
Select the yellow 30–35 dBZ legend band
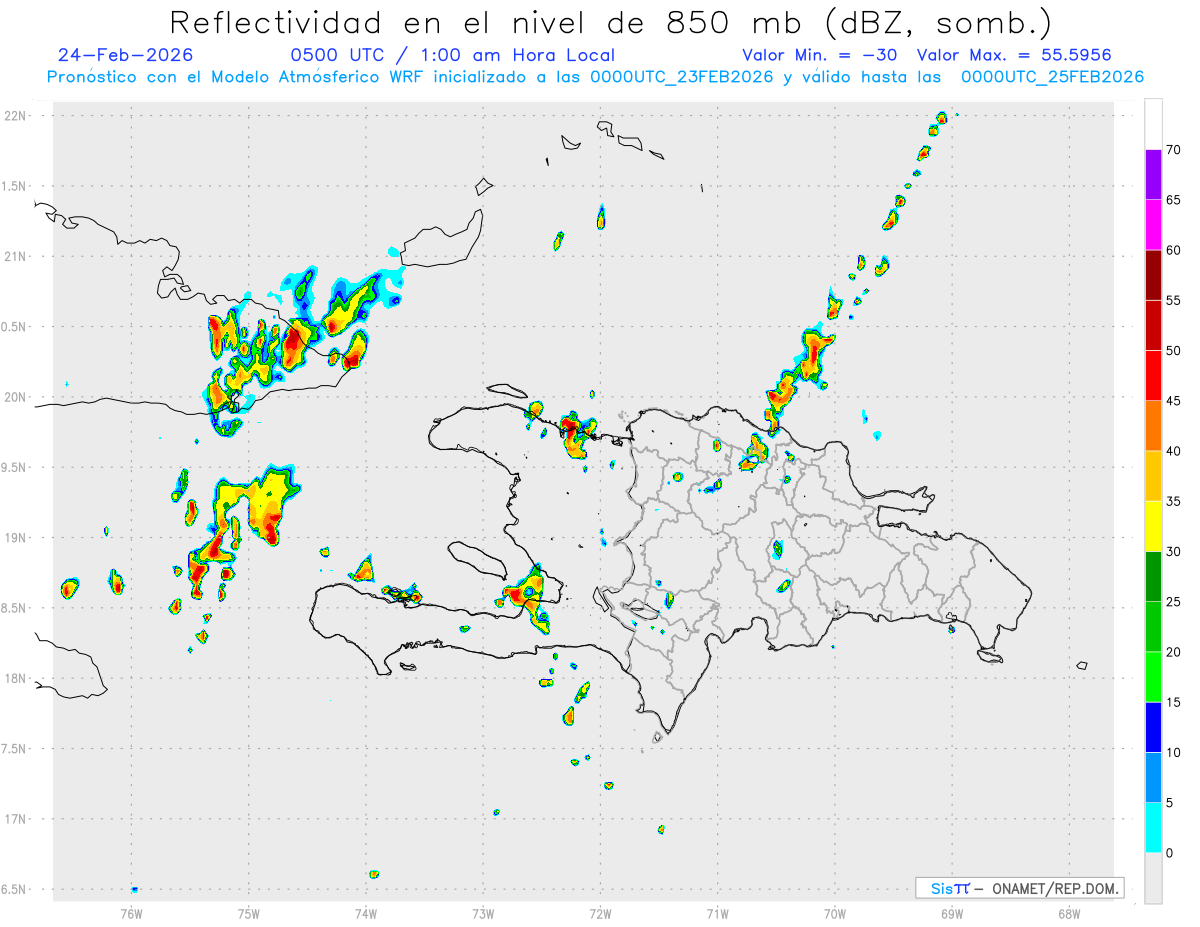[1153, 526]
